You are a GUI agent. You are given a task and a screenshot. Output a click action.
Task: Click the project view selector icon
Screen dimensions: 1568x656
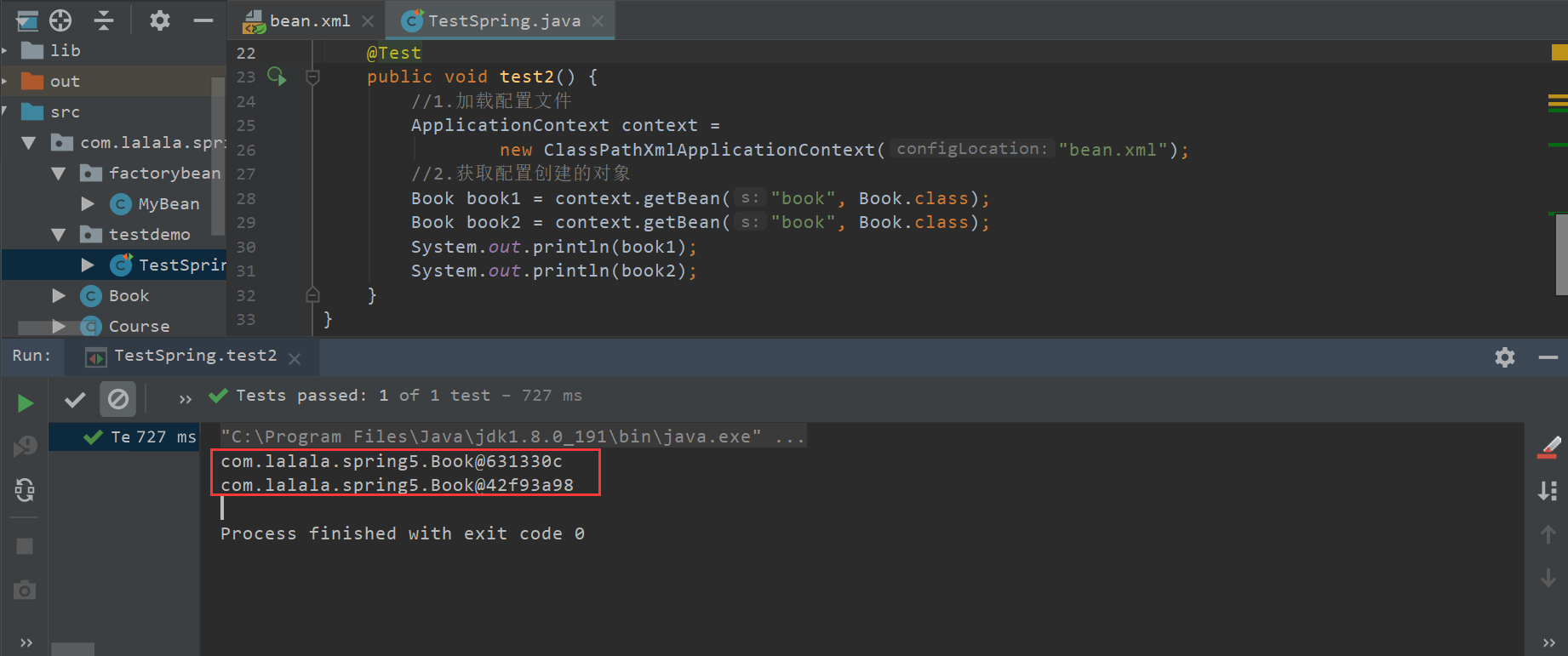26,20
